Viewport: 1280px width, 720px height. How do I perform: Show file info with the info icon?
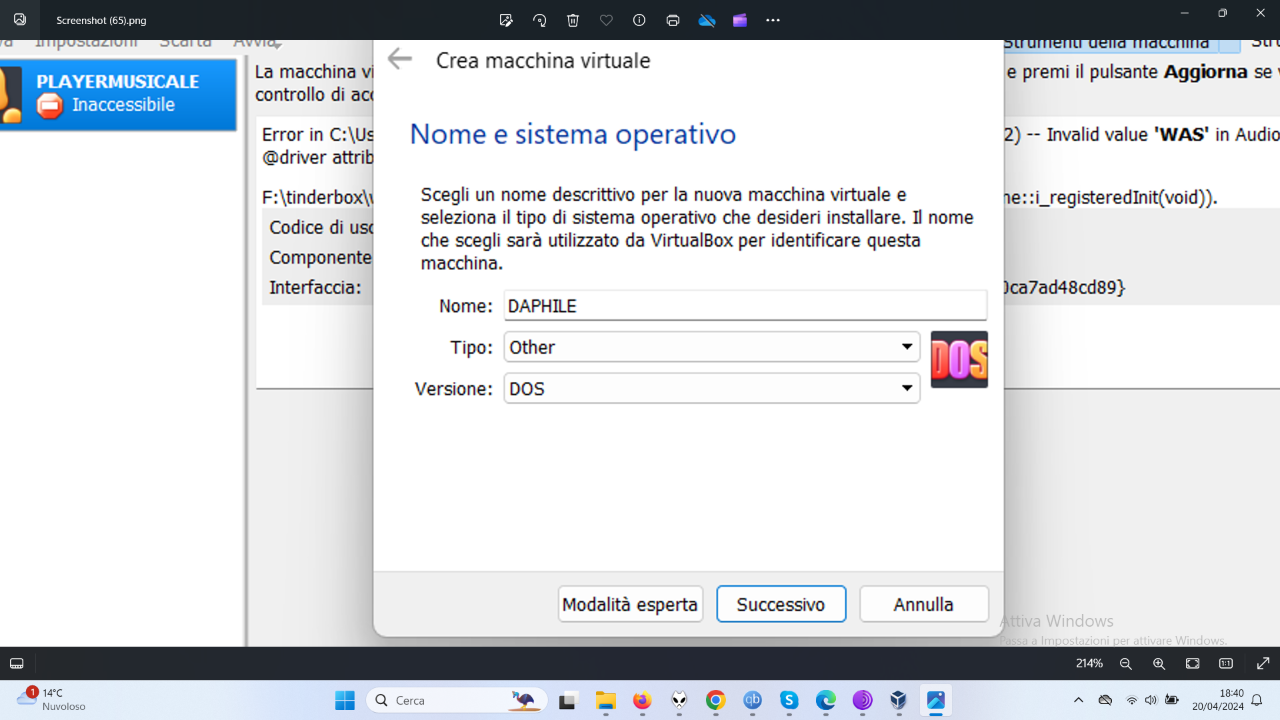click(639, 20)
